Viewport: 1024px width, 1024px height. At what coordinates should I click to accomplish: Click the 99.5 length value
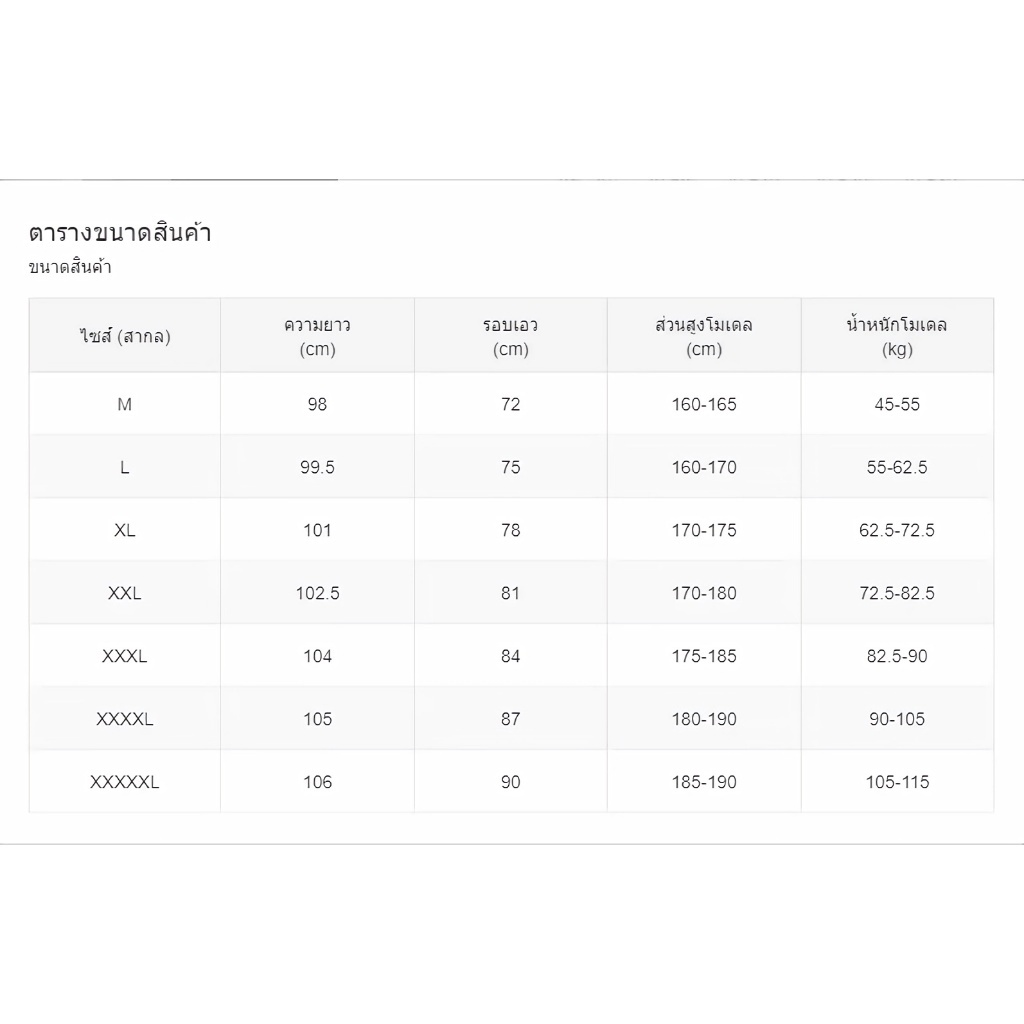point(317,468)
